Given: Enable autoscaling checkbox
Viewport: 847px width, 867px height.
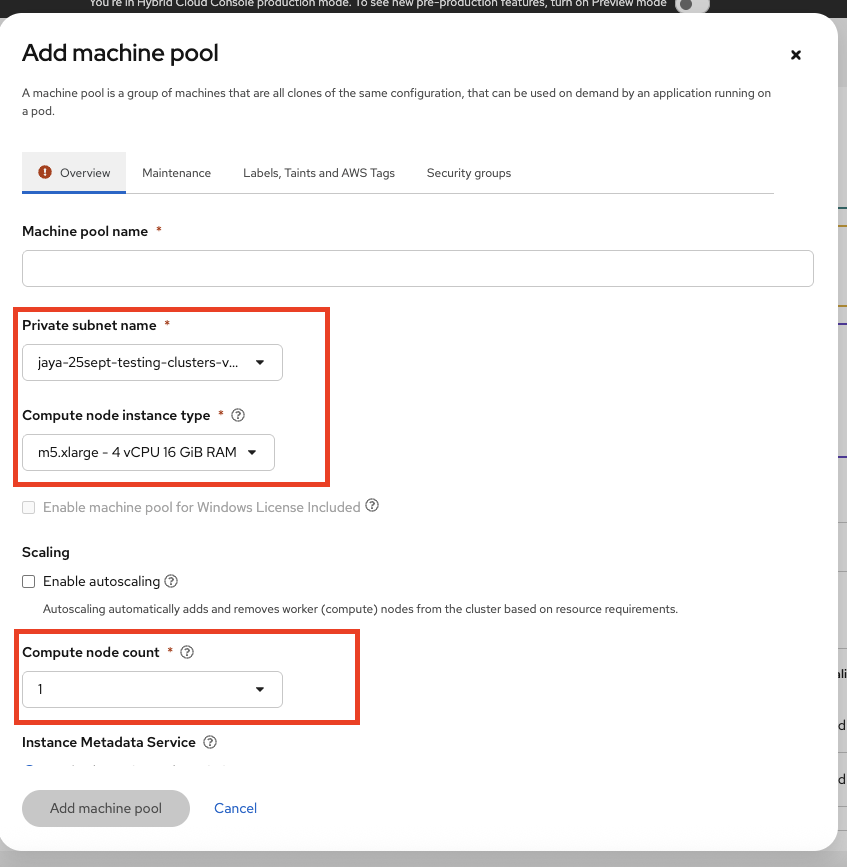Looking at the screenshot, I should click(29, 581).
